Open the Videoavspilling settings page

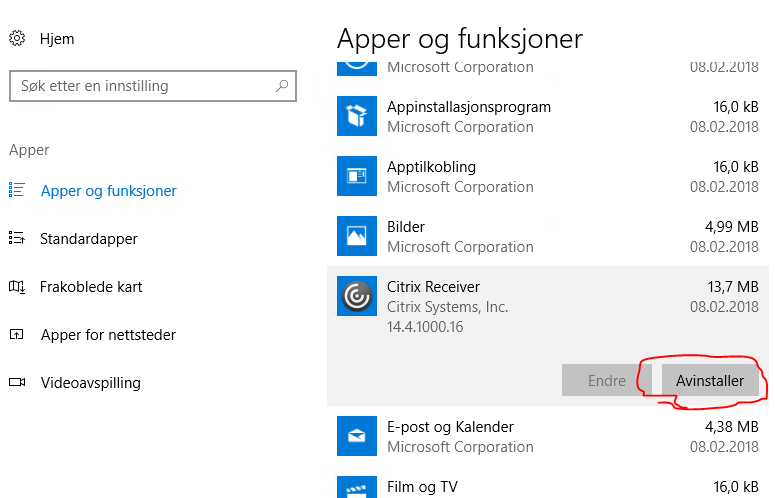91,382
